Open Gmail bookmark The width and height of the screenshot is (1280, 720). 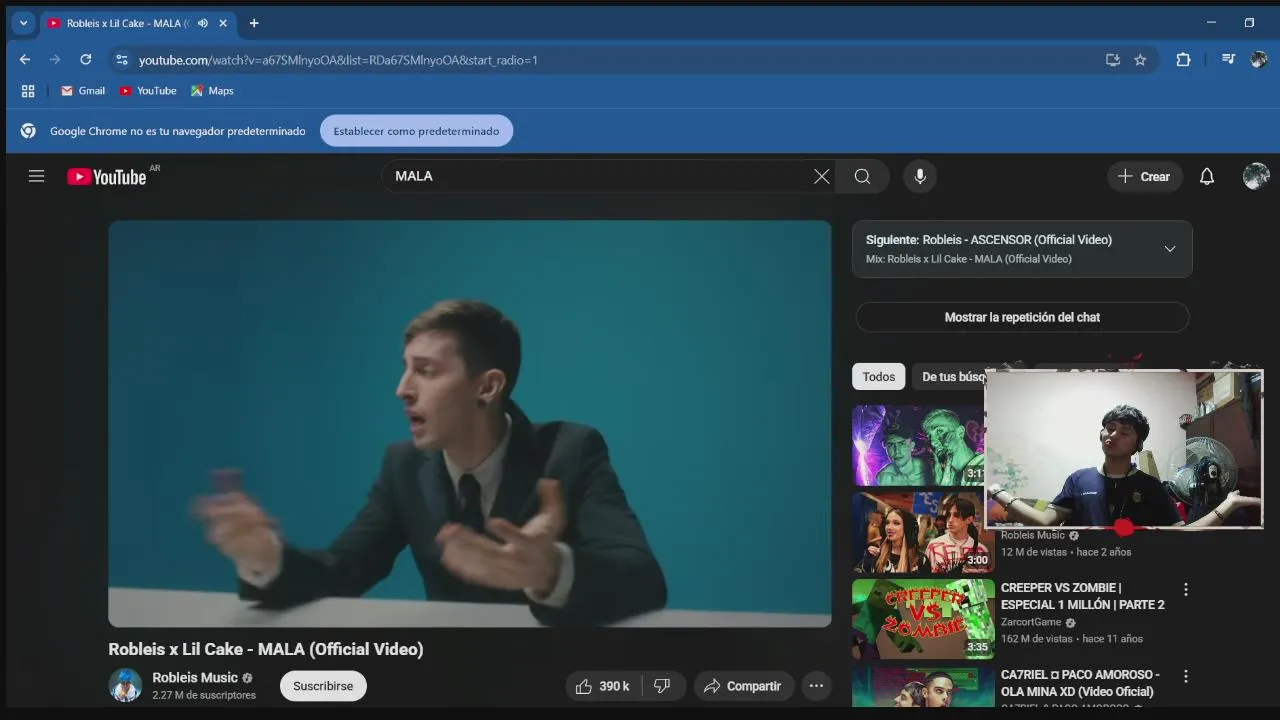82,91
